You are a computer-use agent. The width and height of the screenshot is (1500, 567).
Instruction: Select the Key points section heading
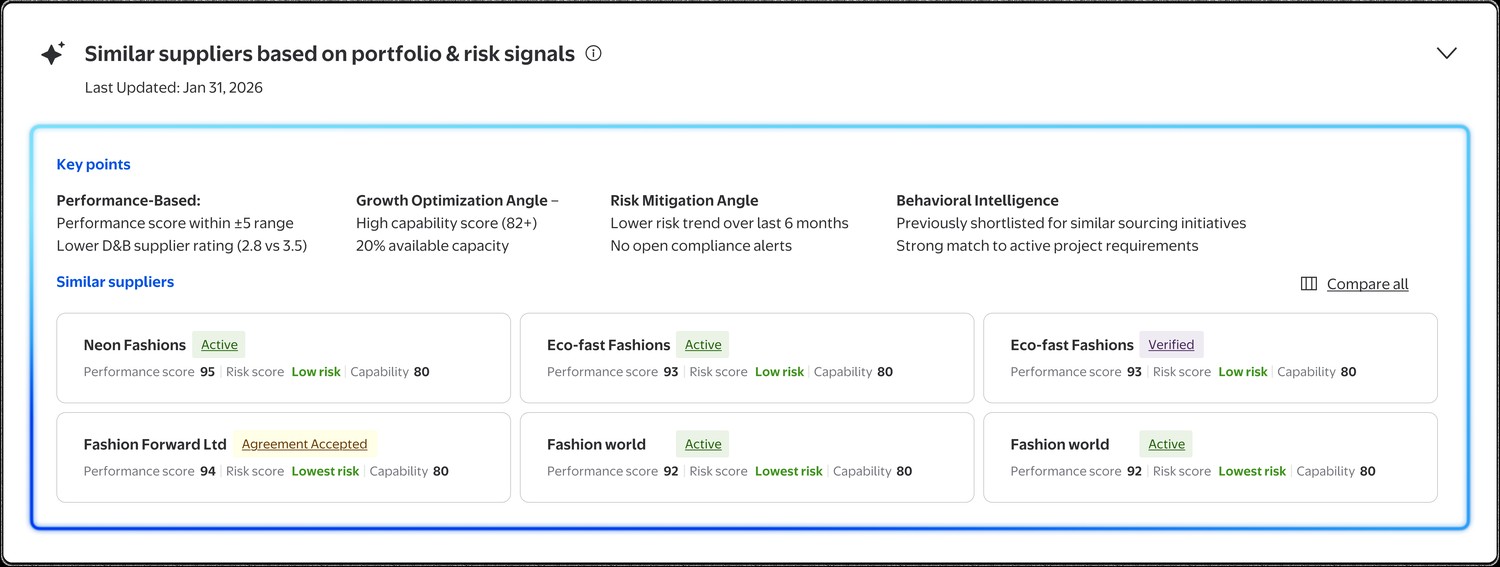click(x=93, y=165)
